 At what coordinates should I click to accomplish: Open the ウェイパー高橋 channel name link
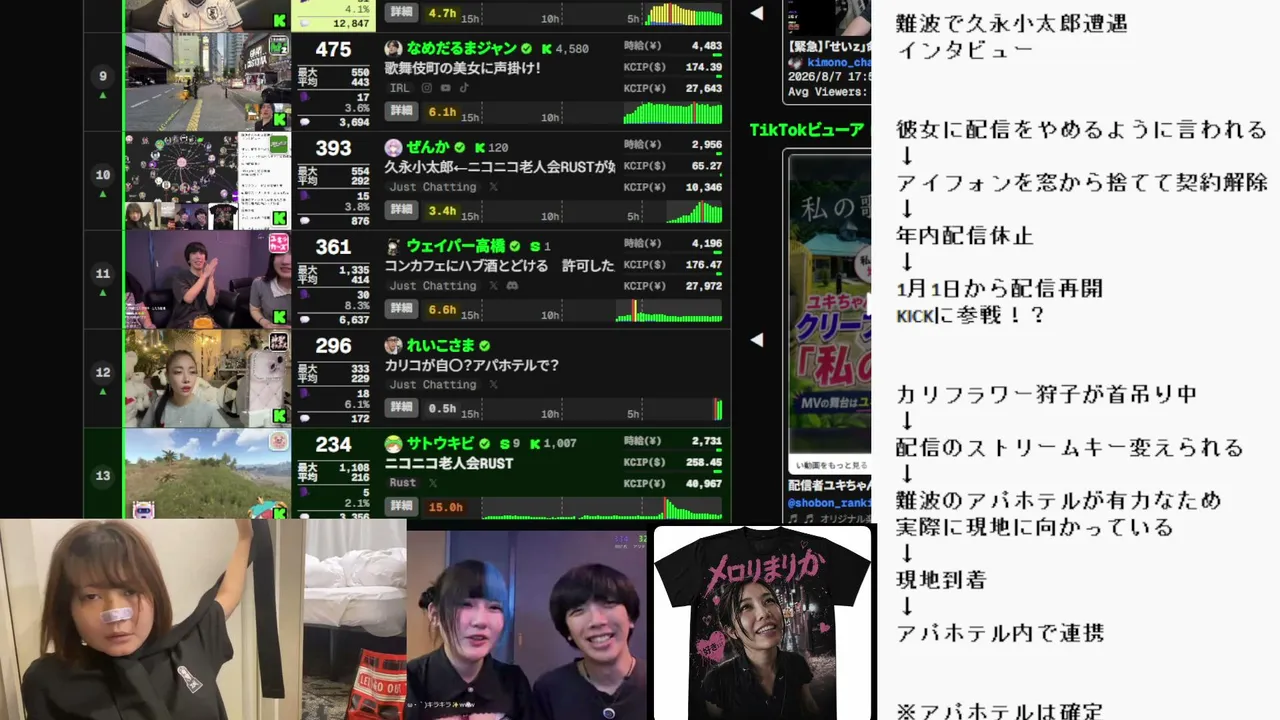455,246
